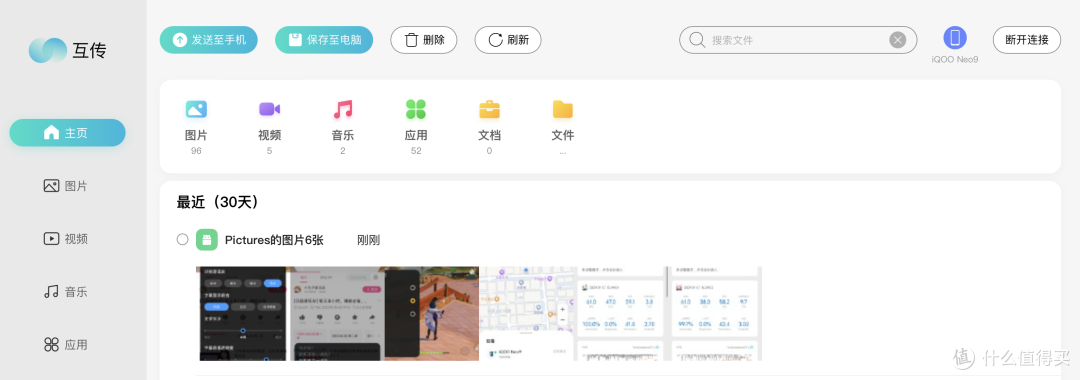Open the game scene screenshot thumbnail
Screen dimensions: 1080x380
pos(432,313)
